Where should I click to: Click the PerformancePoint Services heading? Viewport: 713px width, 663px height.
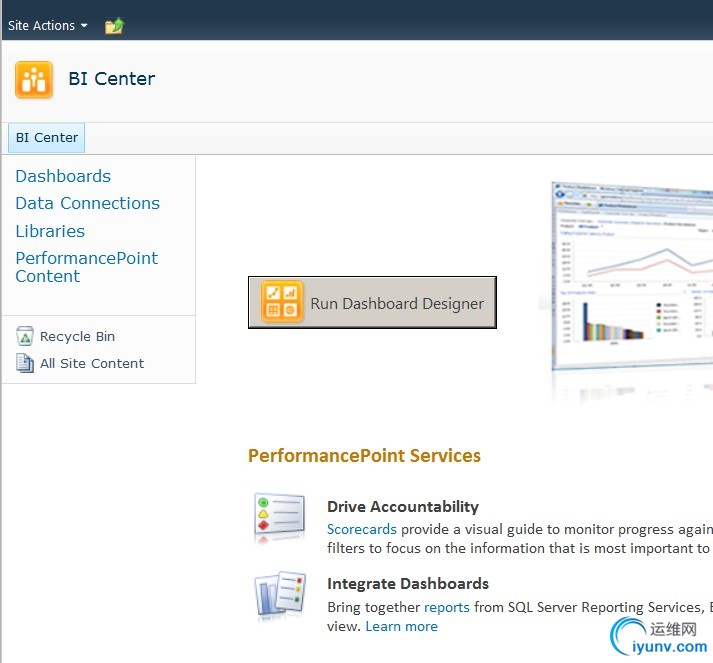364,456
